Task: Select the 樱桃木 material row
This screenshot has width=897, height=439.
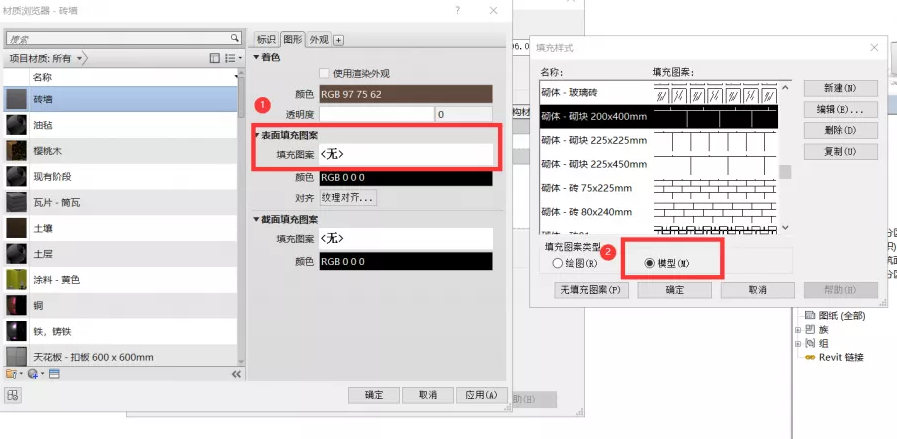Action: 120,151
